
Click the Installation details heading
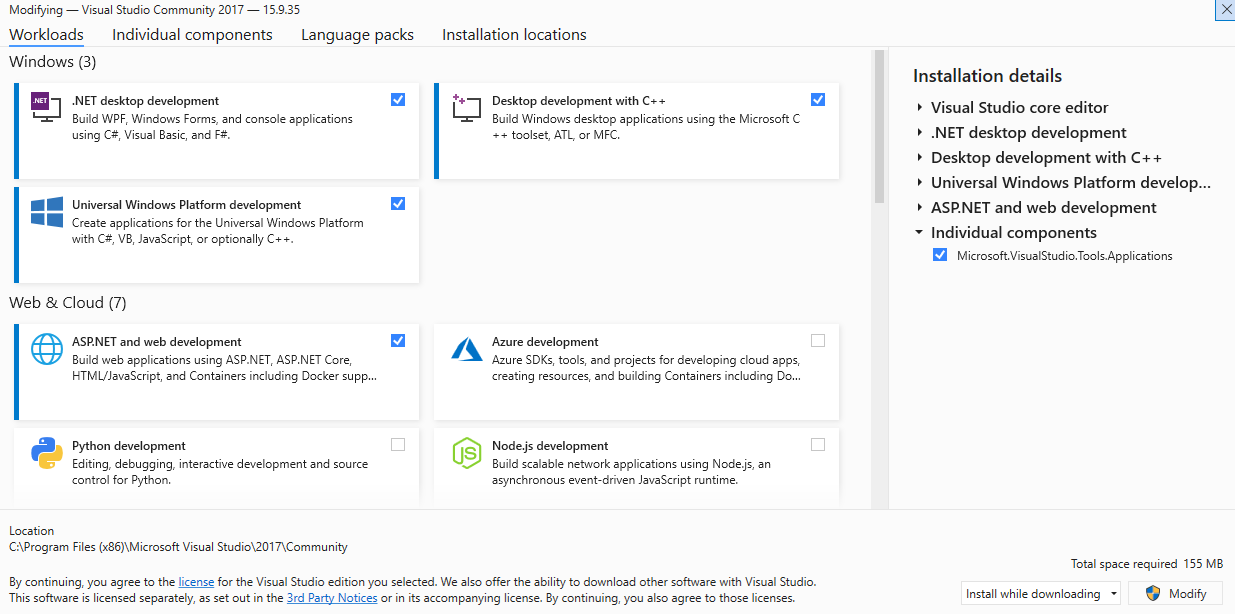click(987, 76)
